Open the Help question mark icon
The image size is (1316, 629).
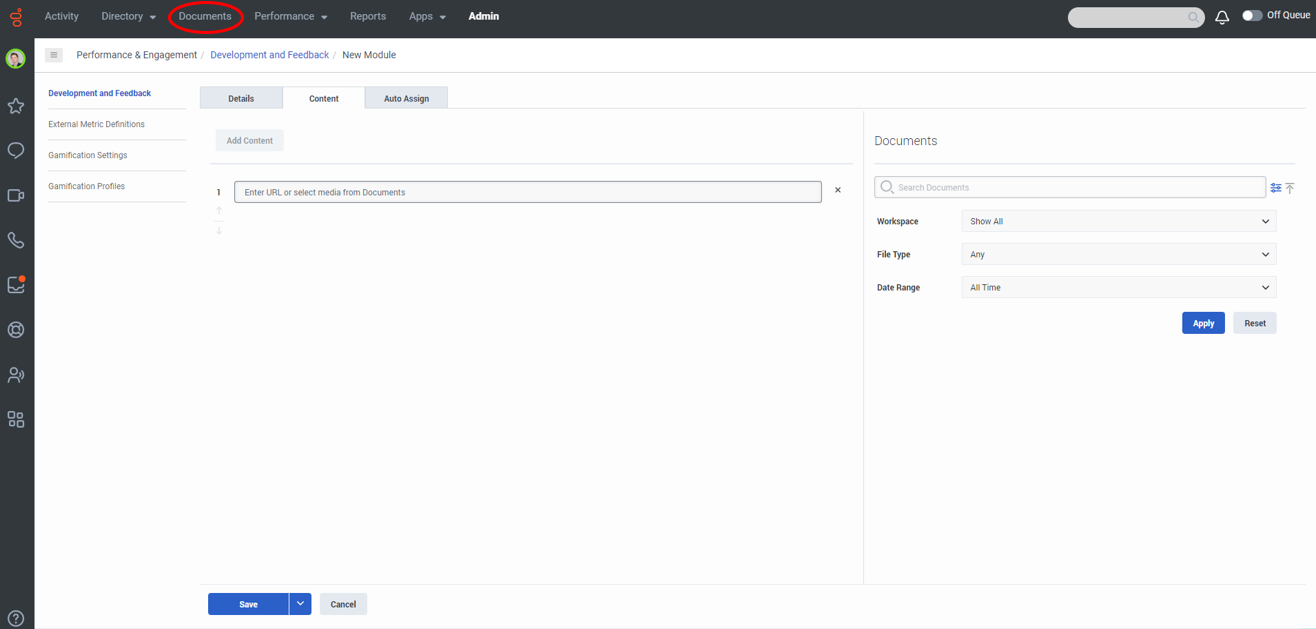pos(16,618)
